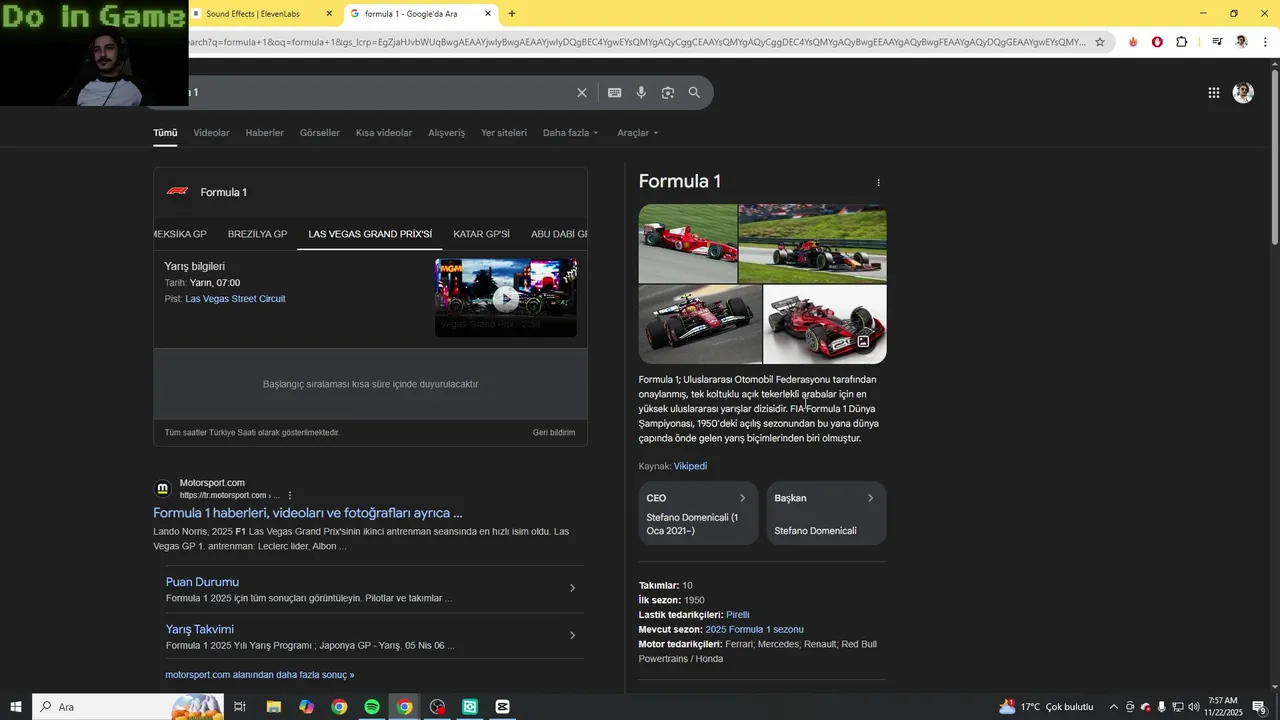Switch to the KATAR GP'Sİ race tab
Viewport: 1280px width, 720px height.
tap(481, 234)
